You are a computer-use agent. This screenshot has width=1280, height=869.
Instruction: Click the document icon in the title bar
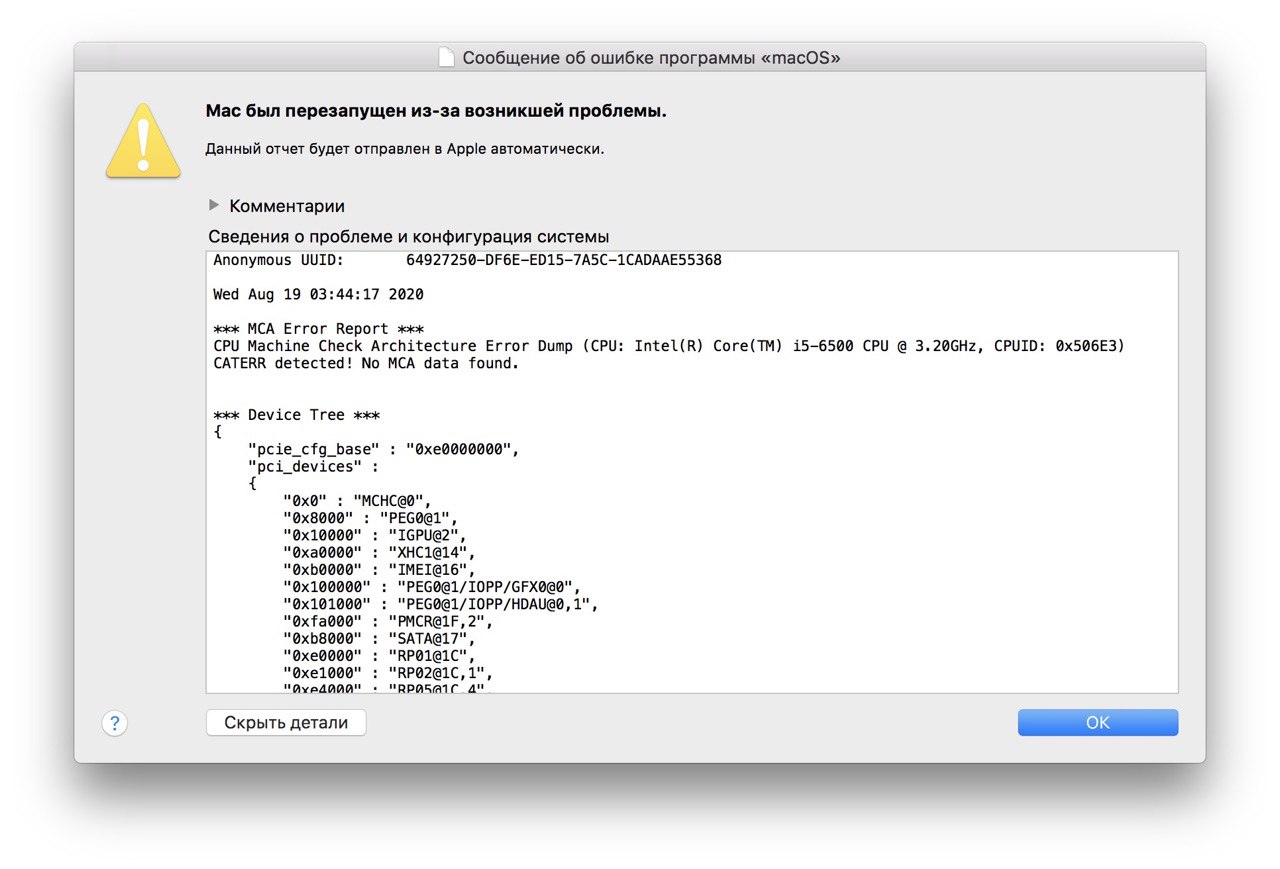click(447, 58)
